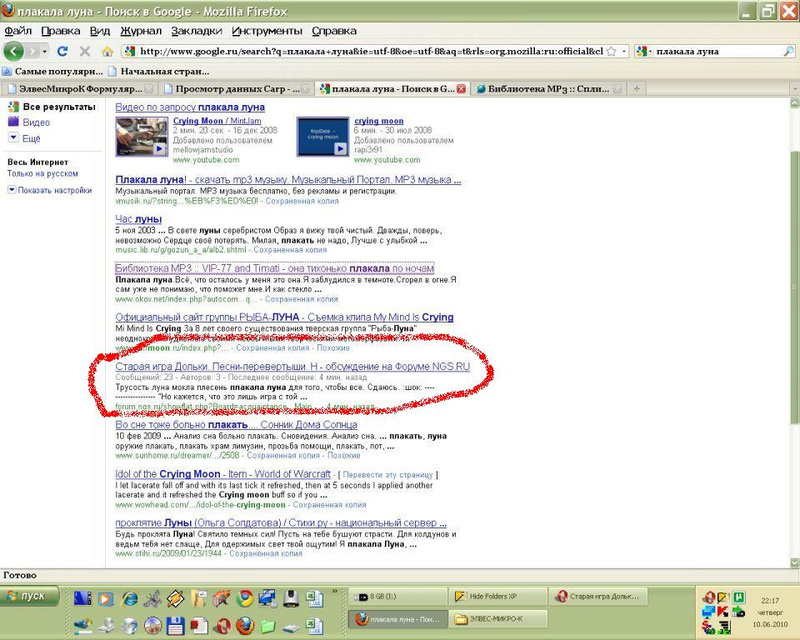Open the navigation history dropdown arrow
Screen dimensions: 800x640
[45, 52]
